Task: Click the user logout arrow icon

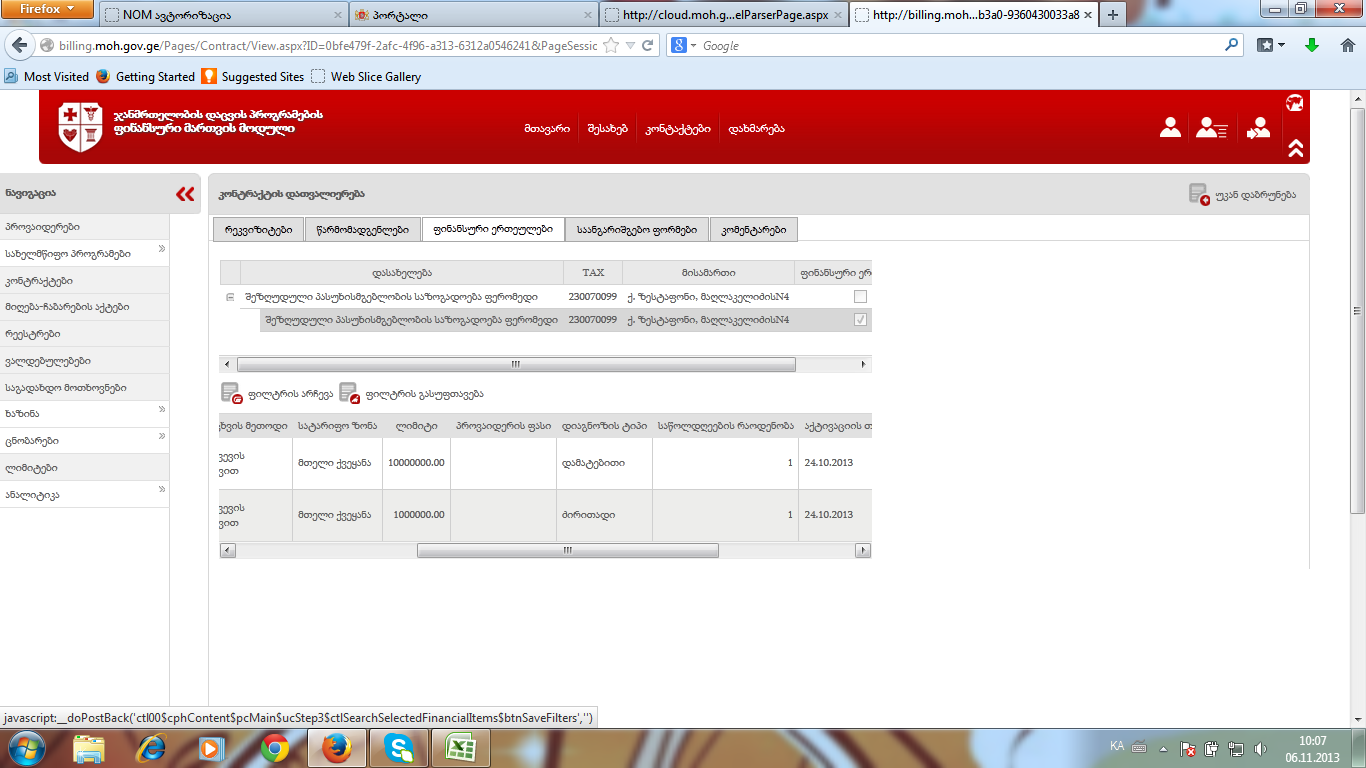Action: [1259, 128]
